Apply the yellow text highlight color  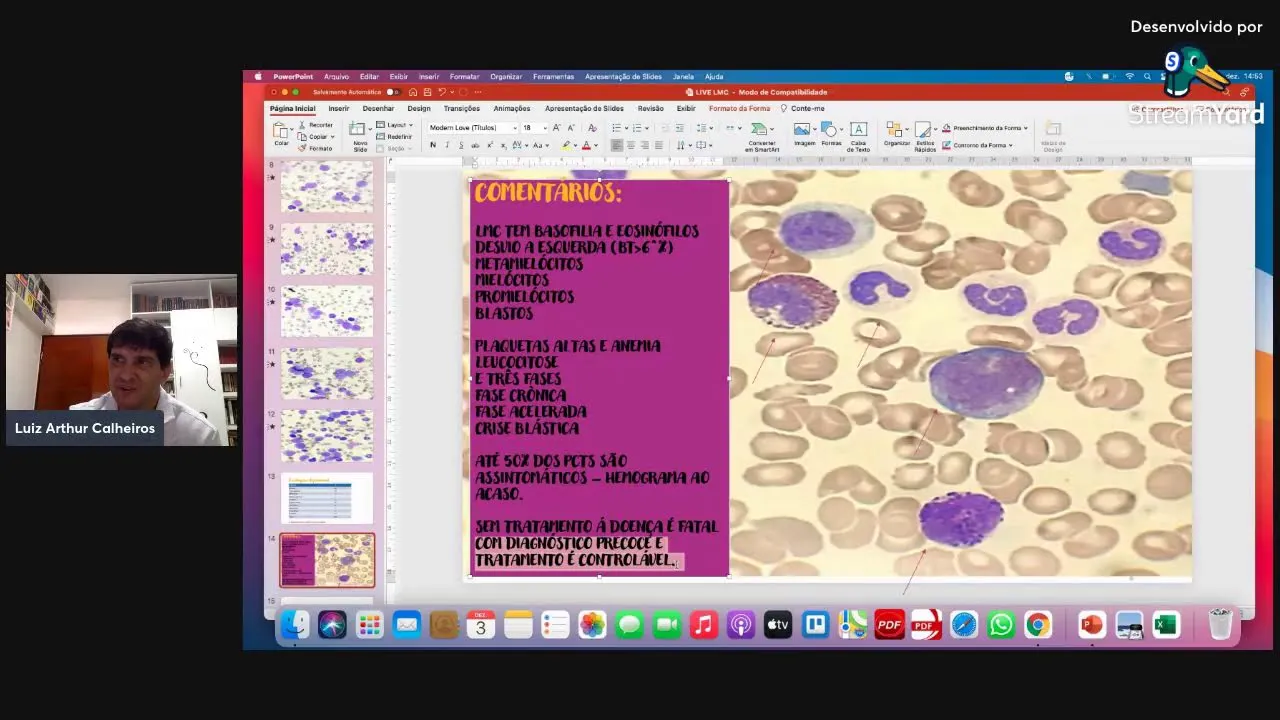click(x=565, y=146)
